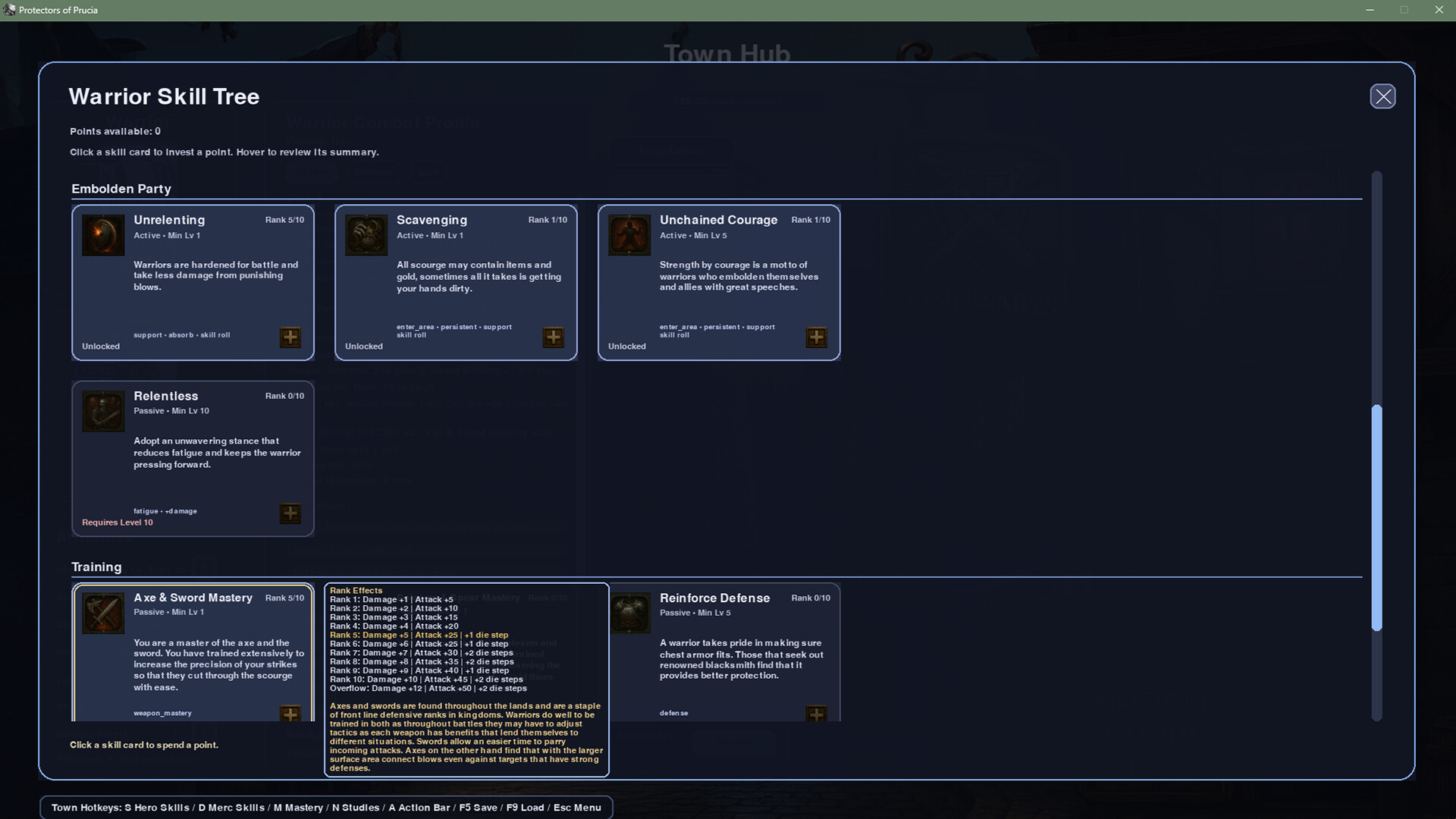Click the plus button on the Relentless card
The height and width of the screenshot is (819, 1456).
290,514
